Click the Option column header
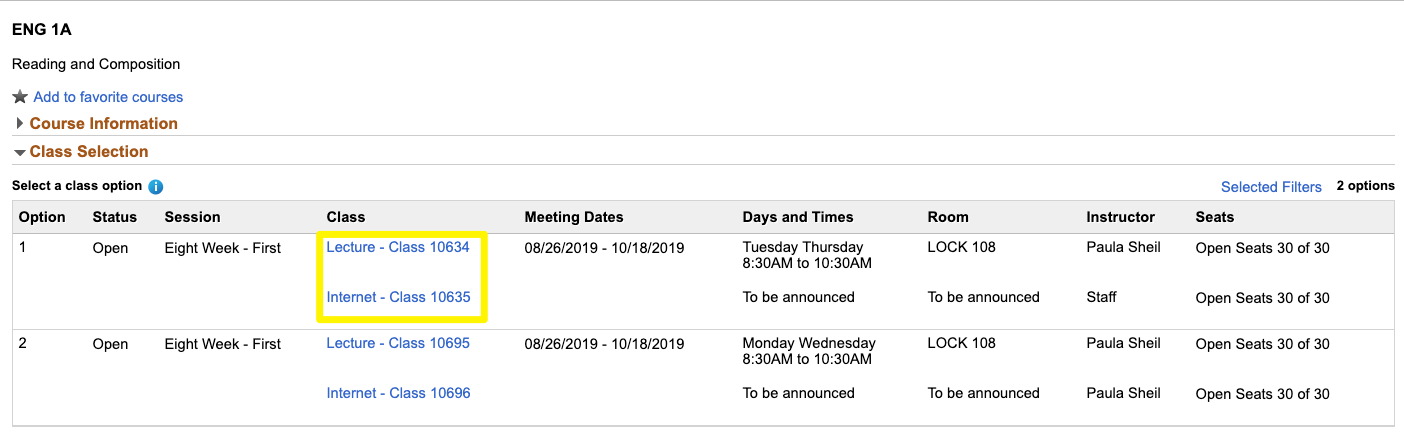This screenshot has width=1404, height=435. coord(42,217)
